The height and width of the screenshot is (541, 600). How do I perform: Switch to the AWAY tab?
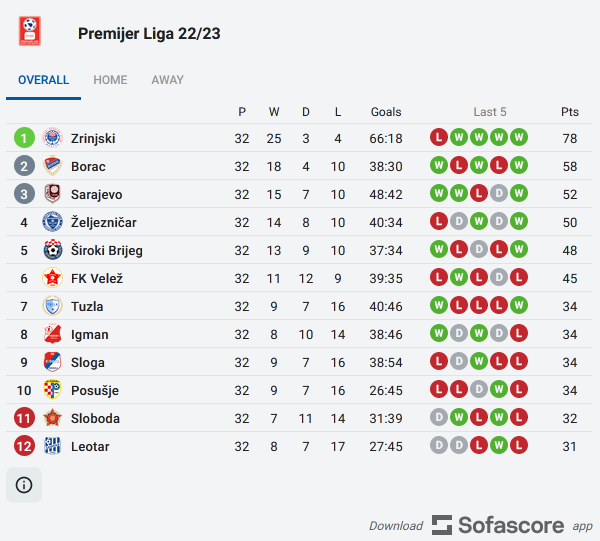pyautogui.click(x=168, y=80)
